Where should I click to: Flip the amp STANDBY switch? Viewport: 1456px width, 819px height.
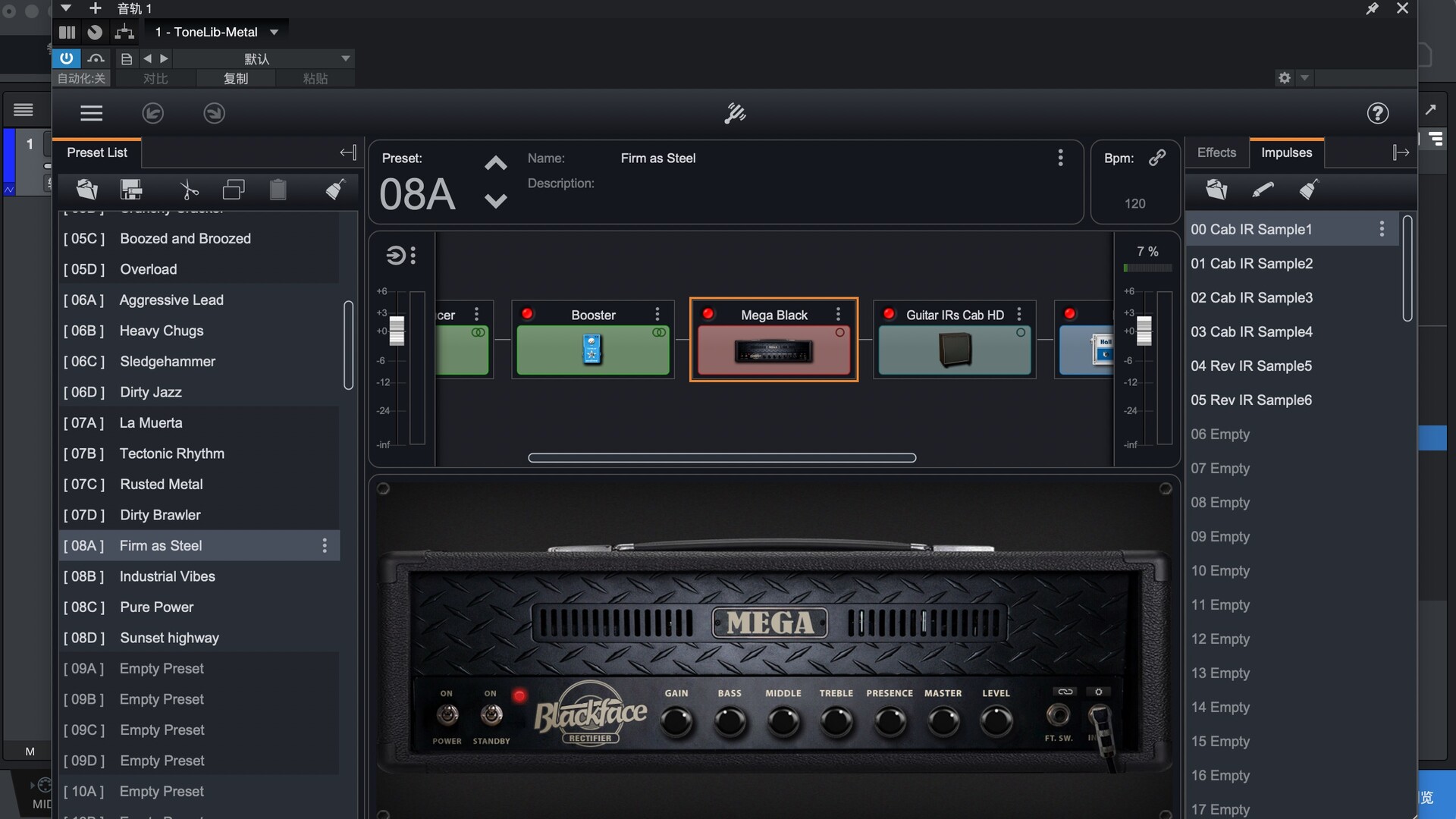click(x=491, y=714)
